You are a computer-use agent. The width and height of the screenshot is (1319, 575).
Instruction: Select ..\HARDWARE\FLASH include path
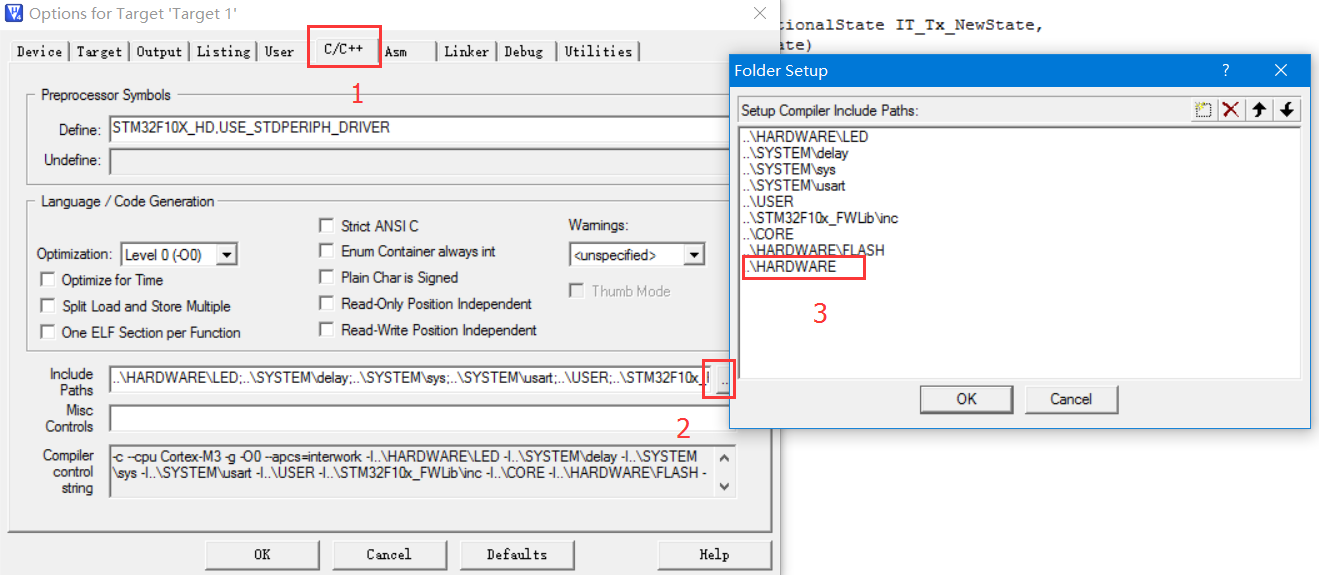point(813,250)
